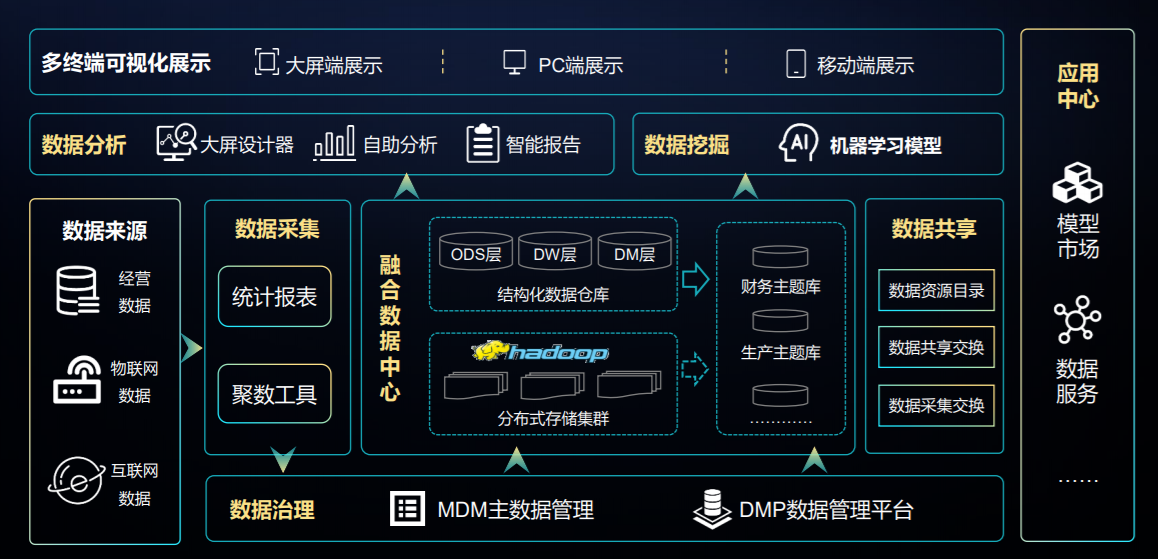Click the 数据来源 heading

105,230
